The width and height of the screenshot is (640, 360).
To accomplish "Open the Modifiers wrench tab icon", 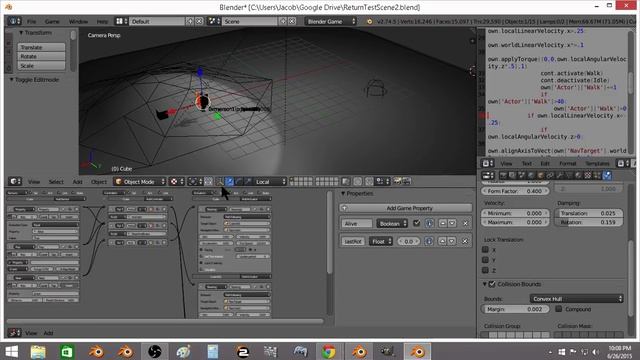I will (x=560, y=176).
